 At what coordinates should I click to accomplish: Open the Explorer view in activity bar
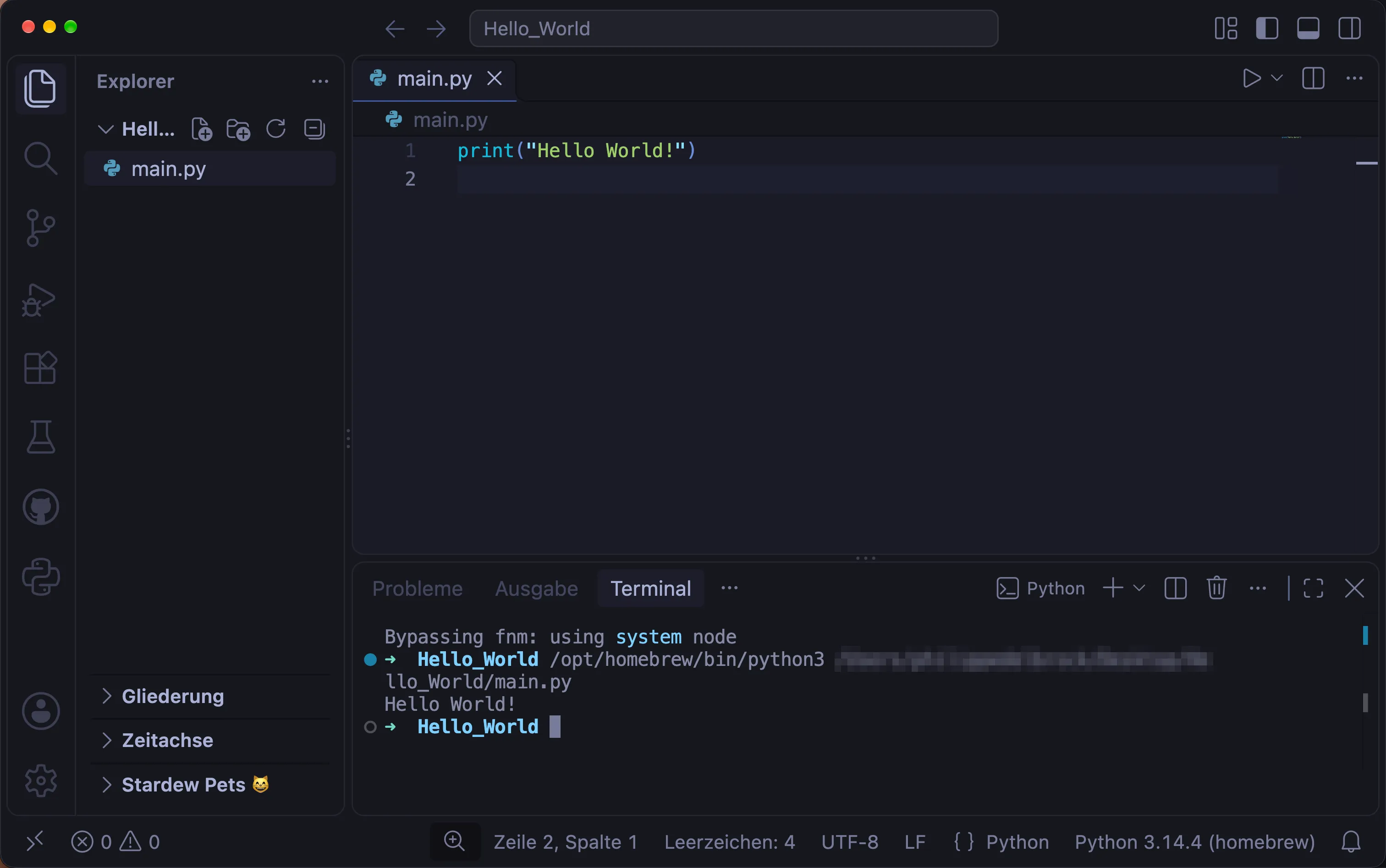pyautogui.click(x=40, y=88)
